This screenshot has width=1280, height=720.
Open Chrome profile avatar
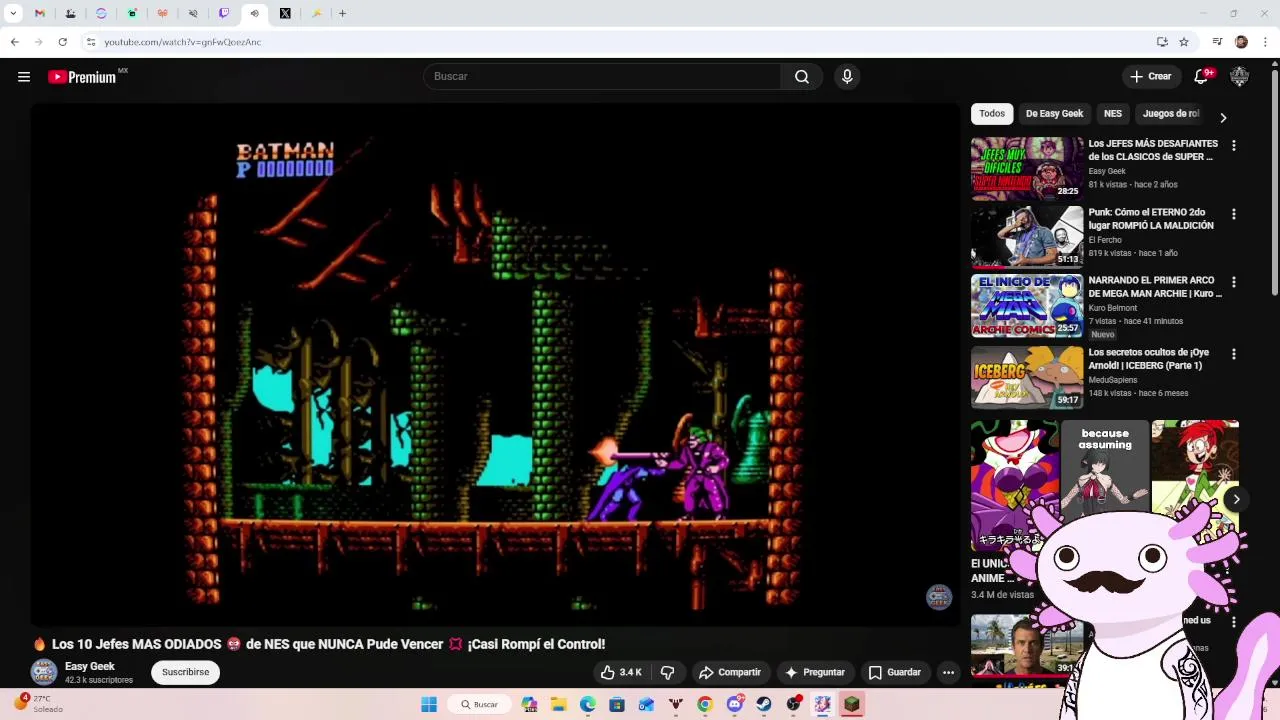tap(1241, 42)
